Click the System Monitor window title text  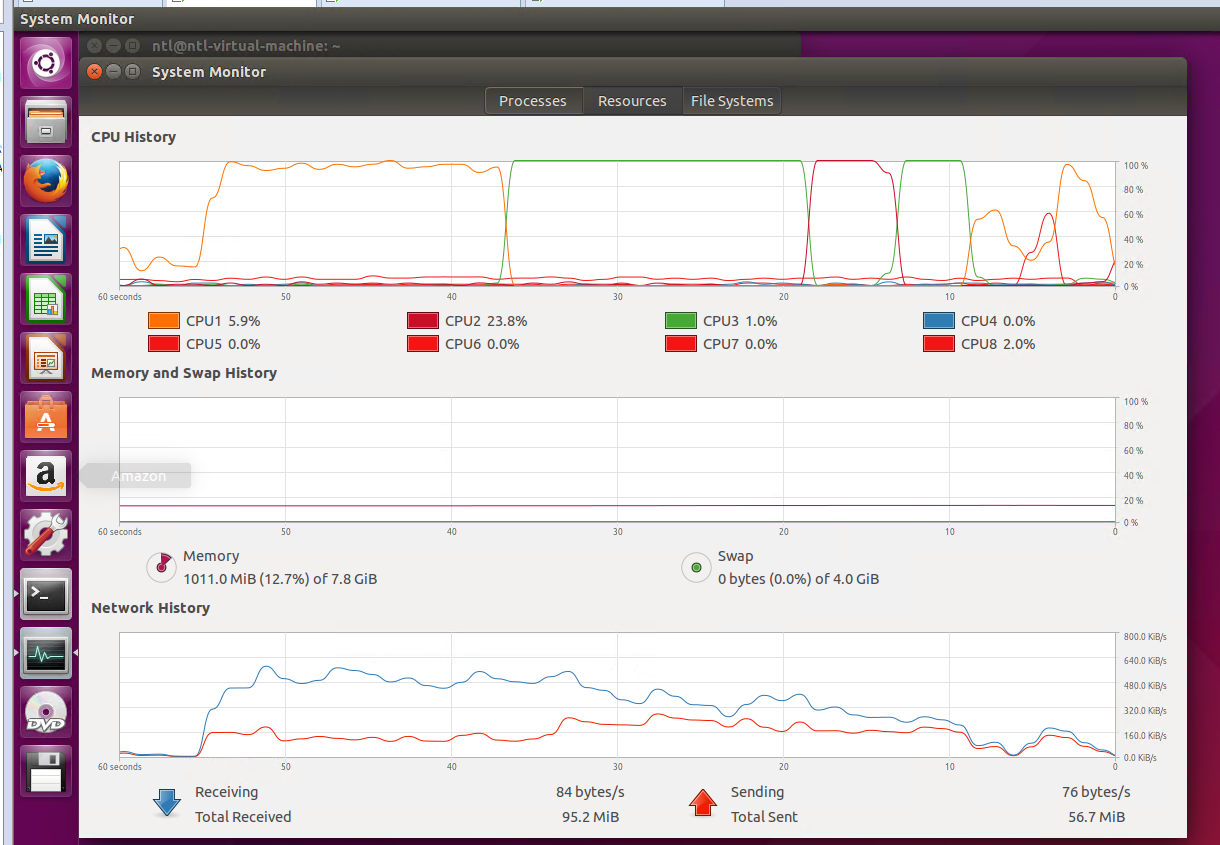[x=209, y=72]
